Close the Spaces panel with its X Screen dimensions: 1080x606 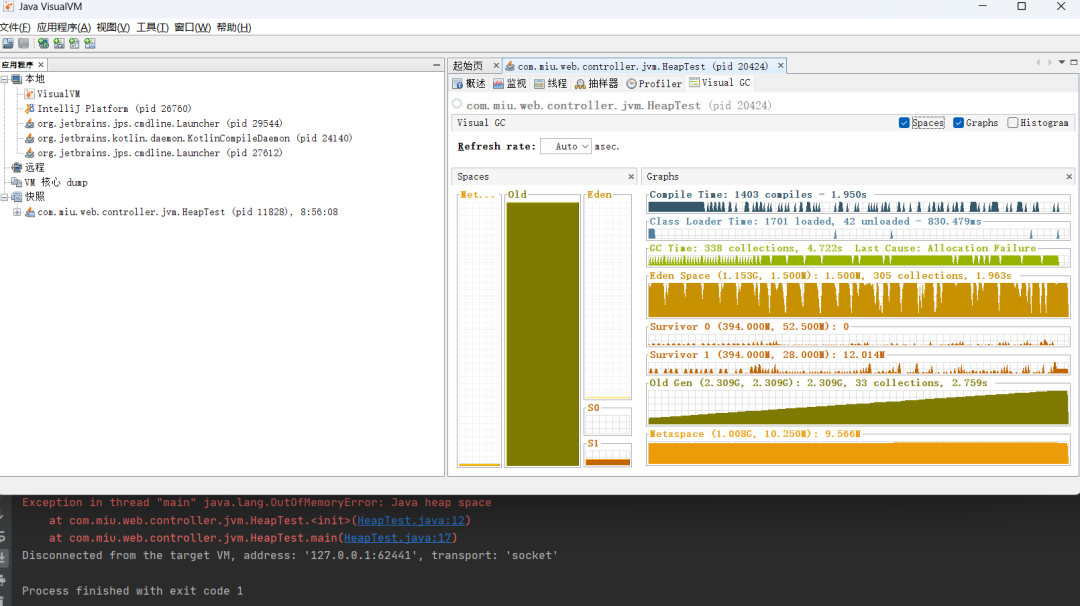point(631,177)
